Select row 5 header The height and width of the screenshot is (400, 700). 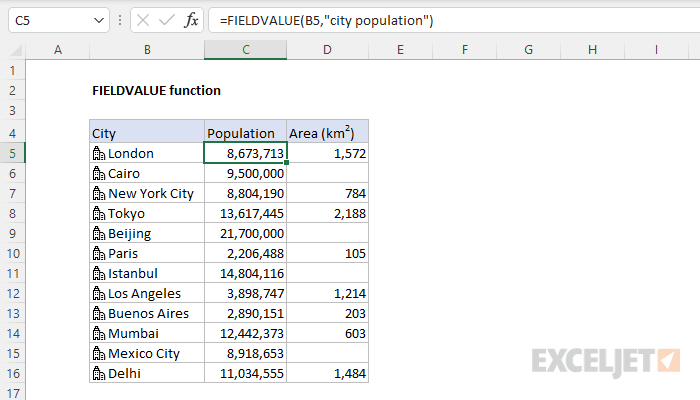click(12, 153)
